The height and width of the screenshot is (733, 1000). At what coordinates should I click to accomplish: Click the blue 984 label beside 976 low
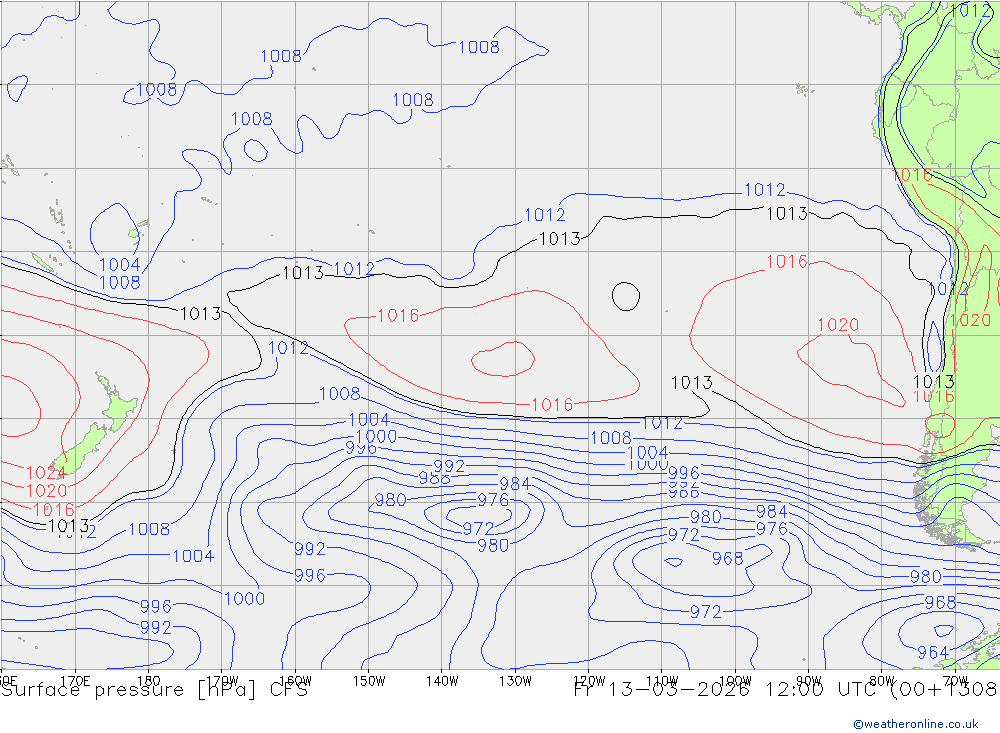click(514, 484)
